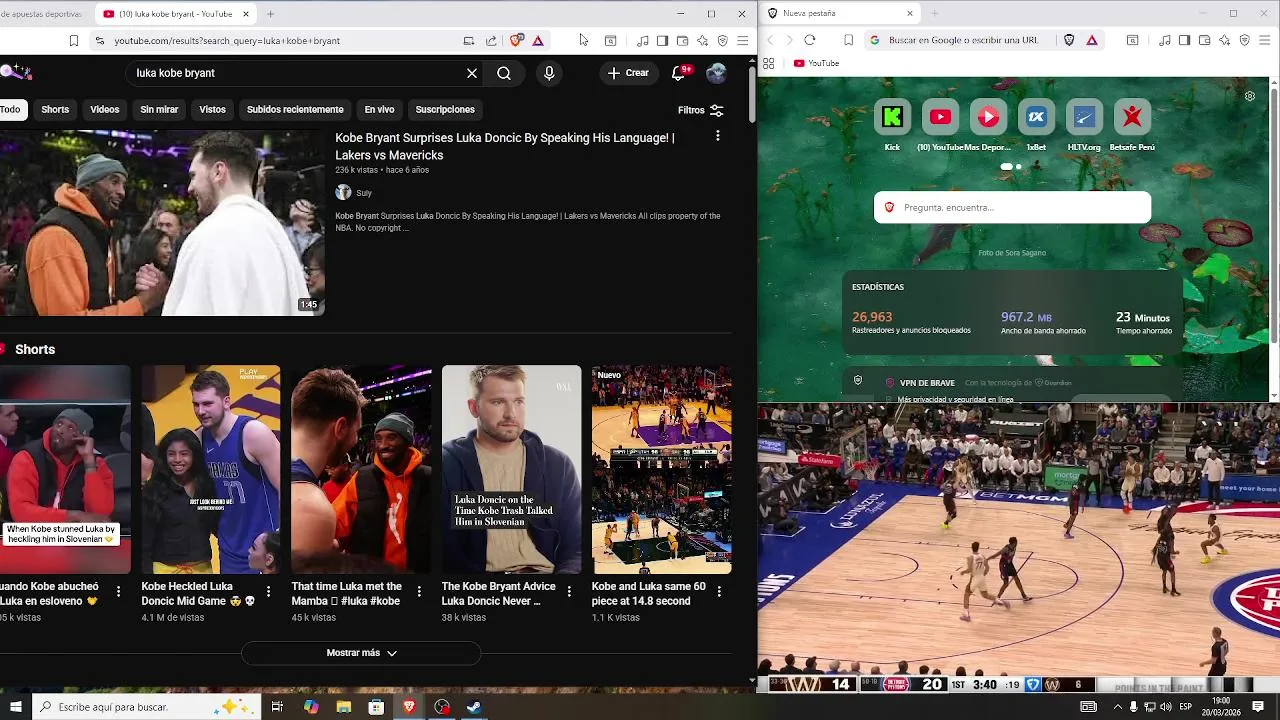Select the Suscripciones filter chip
This screenshot has width=1280, height=720.
(x=445, y=110)
